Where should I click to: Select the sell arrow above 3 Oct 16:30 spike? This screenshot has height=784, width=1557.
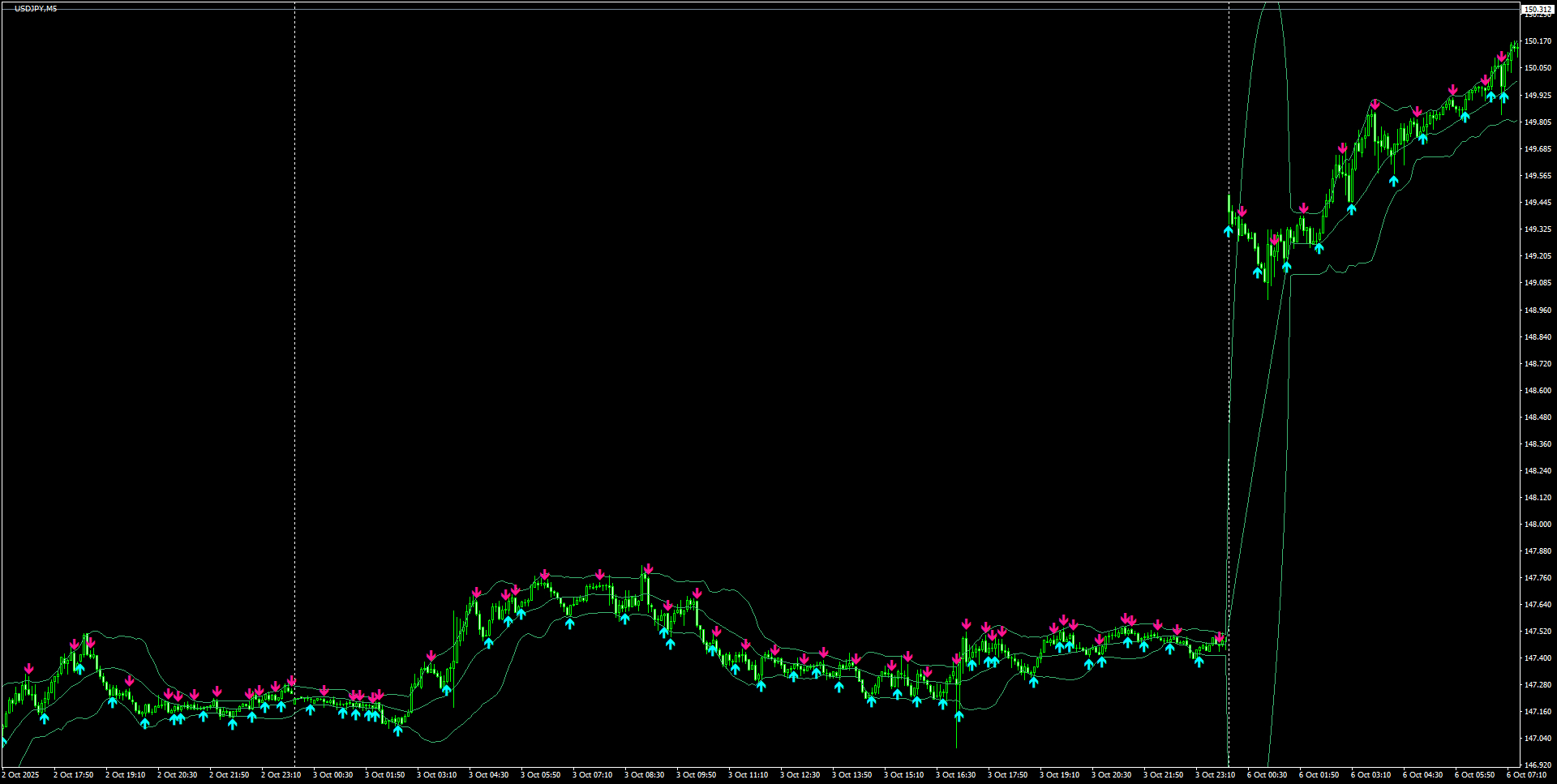click(965, 625)
